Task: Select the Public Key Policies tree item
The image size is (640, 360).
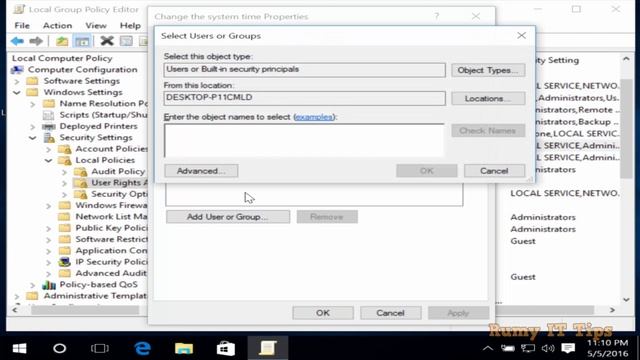Action: 111,228
